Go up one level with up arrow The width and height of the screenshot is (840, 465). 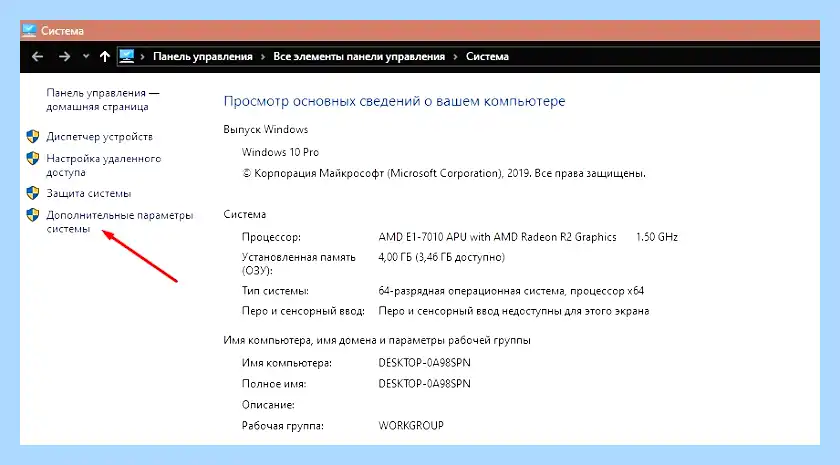click(105, 56)
